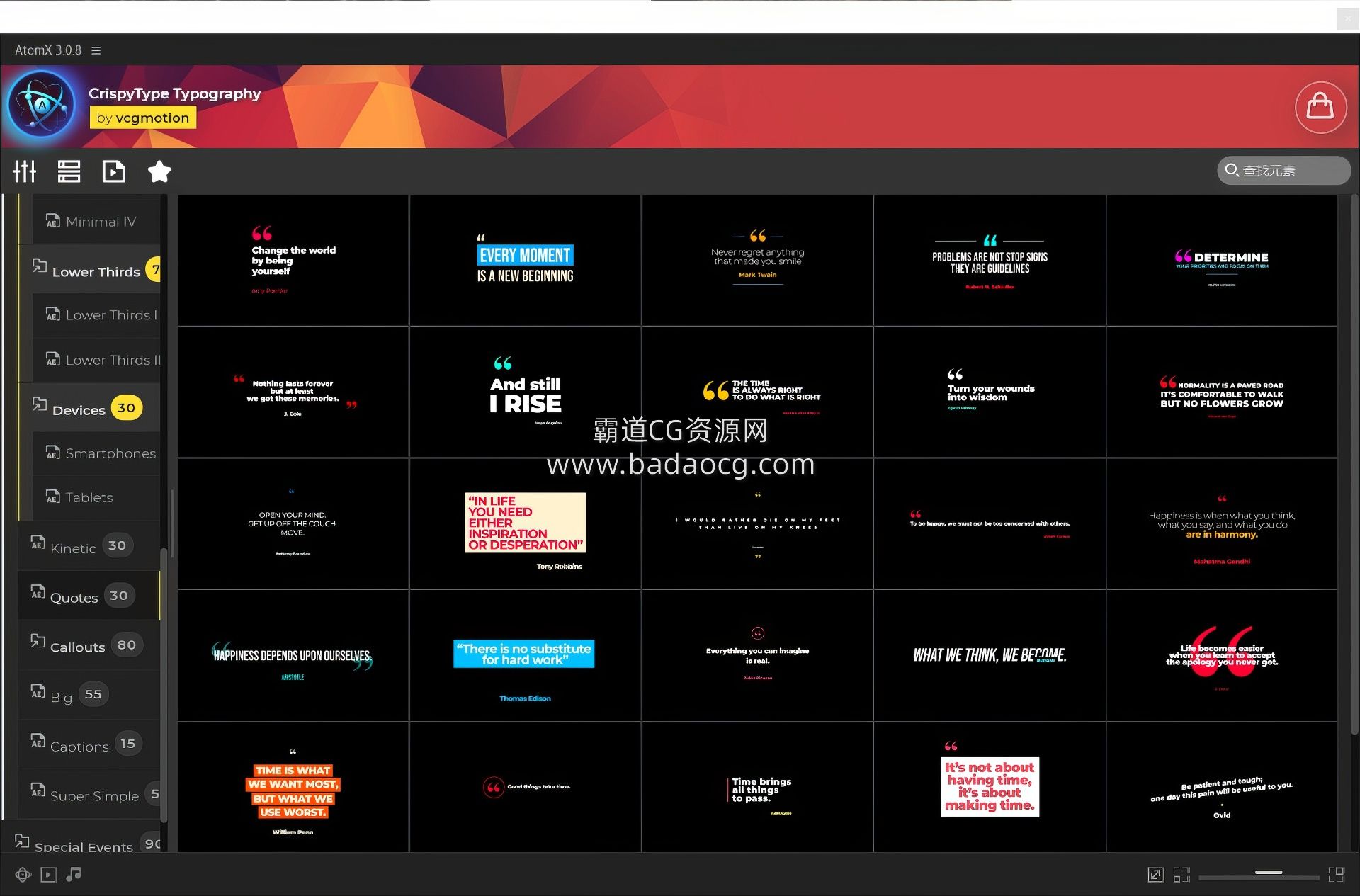Select 'Good things take time' preset

(525, 787)
